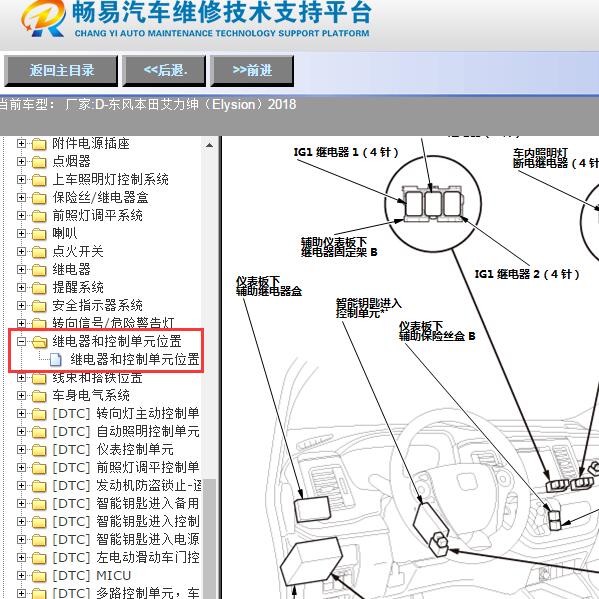Image resolution: width=599 pixels, height=599 pixels.
Task: Click the IG1 继电器 2 (4针) label
Action: point(527,274)
